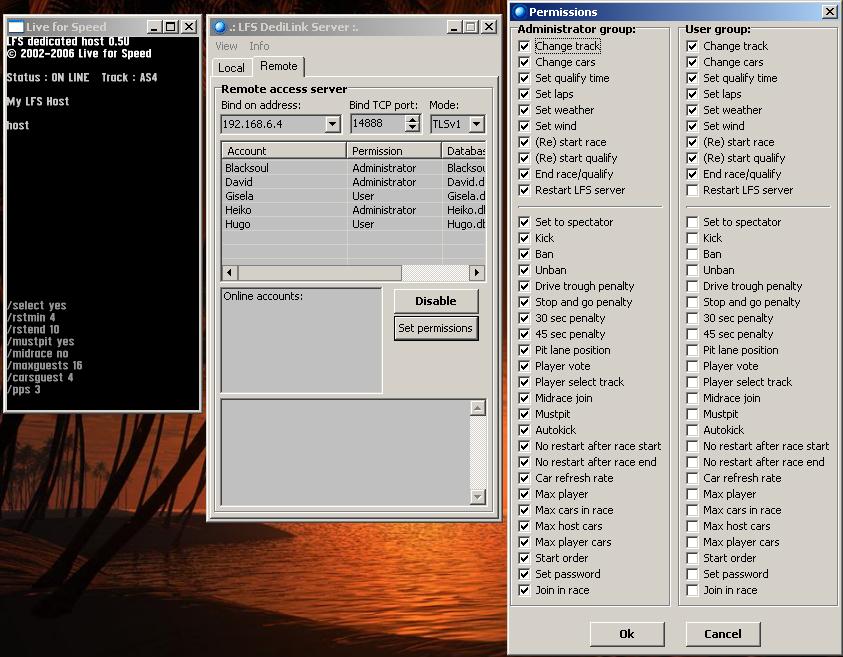This screenshot has width=843, height=657.
Task: Click the Online accounts list box
Action: (x=301, y=340)
